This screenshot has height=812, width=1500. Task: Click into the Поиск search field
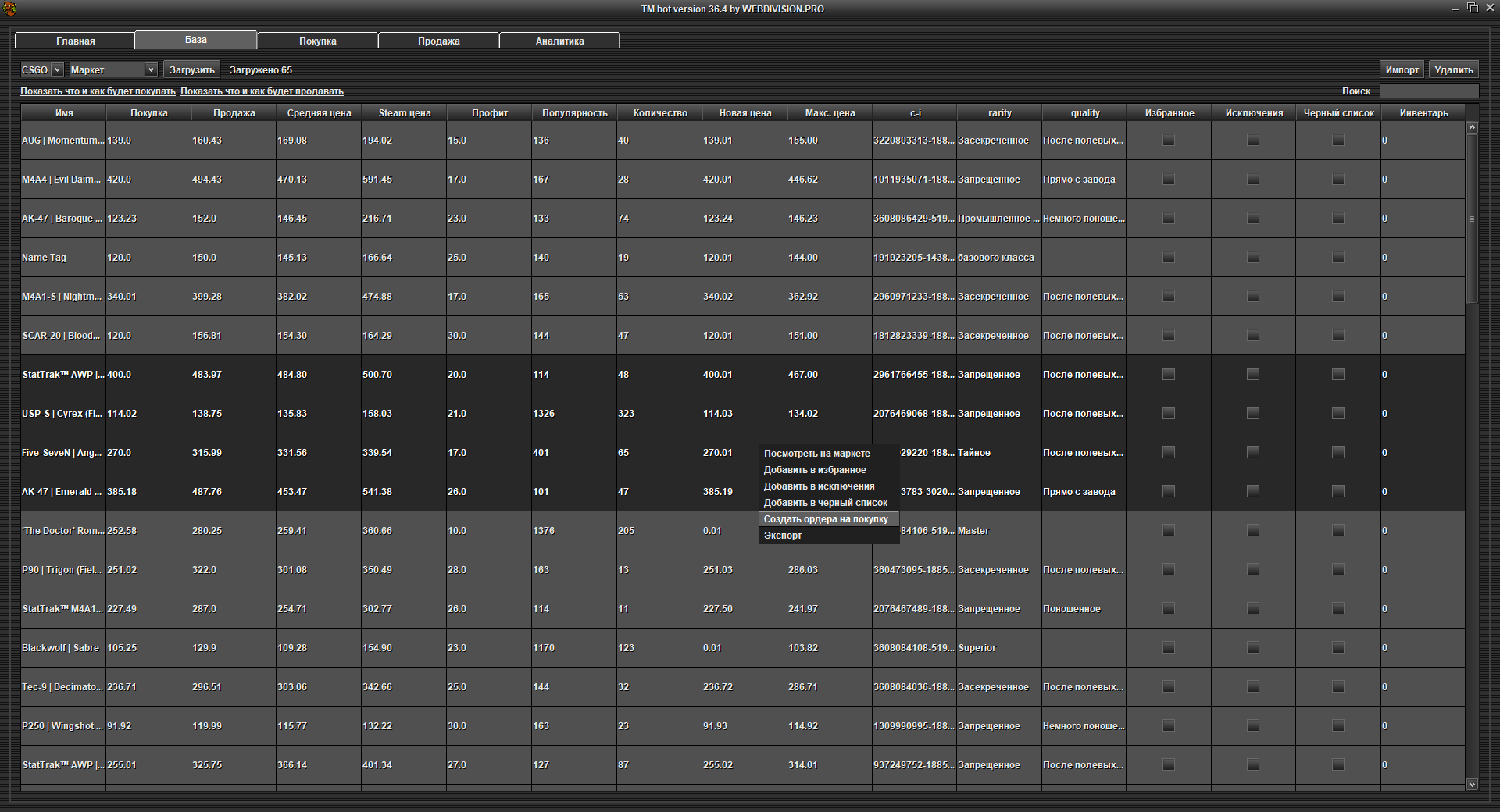pyautogui.click(x=1429, y=91)
